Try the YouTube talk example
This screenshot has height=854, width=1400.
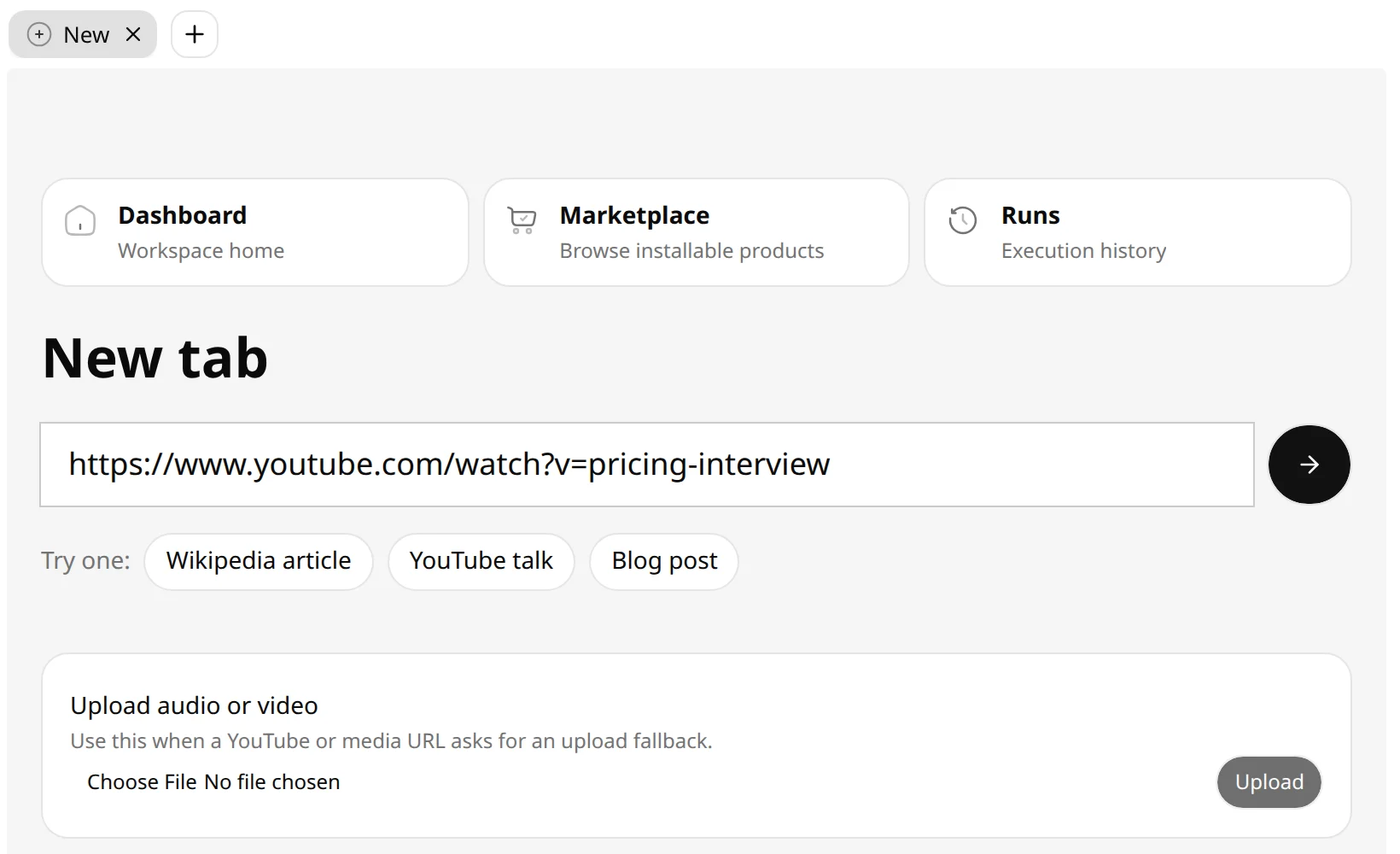pos(481,561)
